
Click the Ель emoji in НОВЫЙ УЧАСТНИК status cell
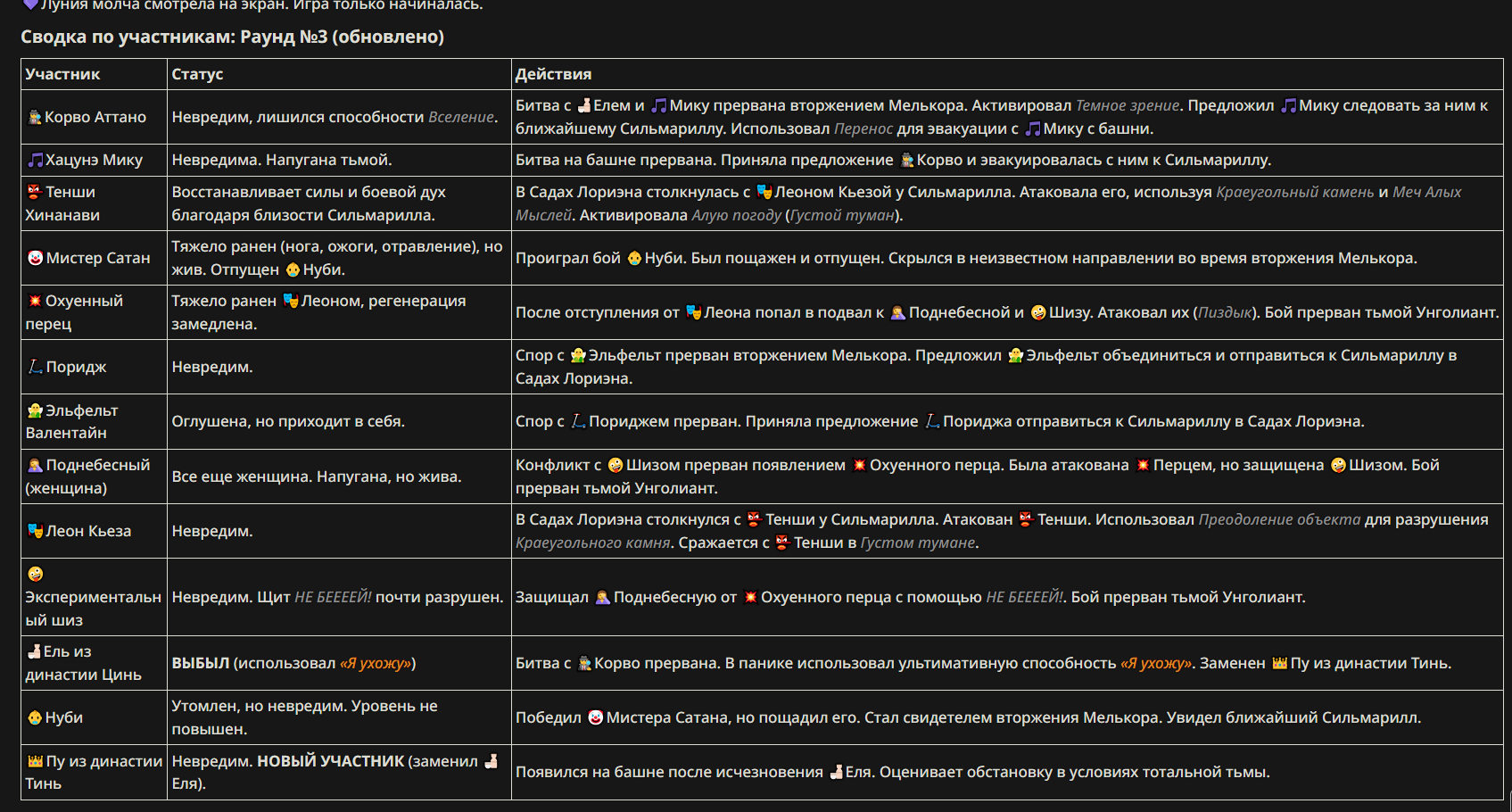[x=491, y=761]
